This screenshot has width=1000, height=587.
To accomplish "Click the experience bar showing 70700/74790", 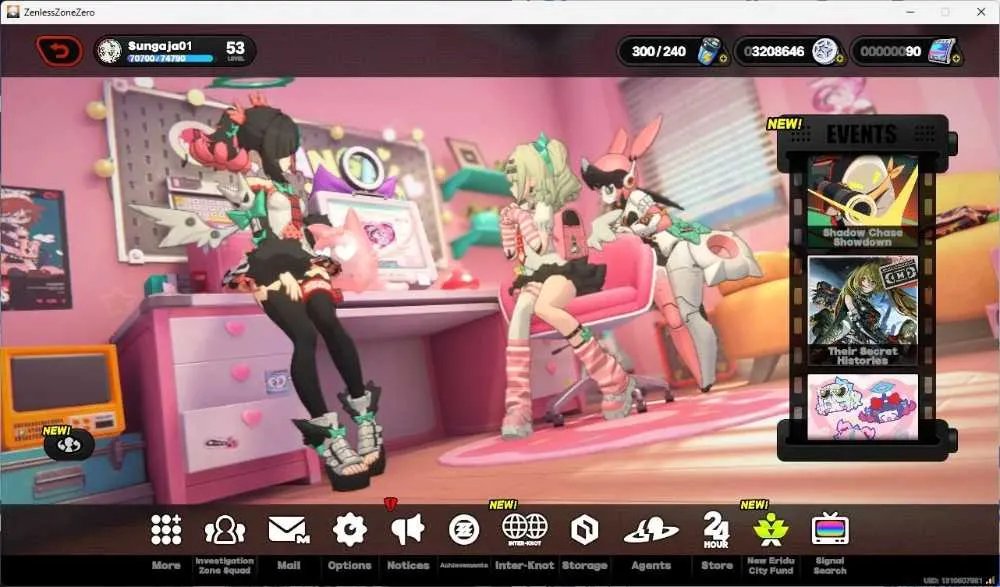I will (170, 59).
